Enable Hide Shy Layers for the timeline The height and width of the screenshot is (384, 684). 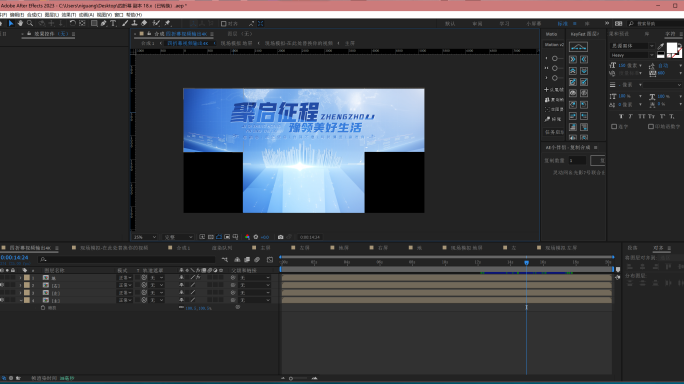coord(237,260)
